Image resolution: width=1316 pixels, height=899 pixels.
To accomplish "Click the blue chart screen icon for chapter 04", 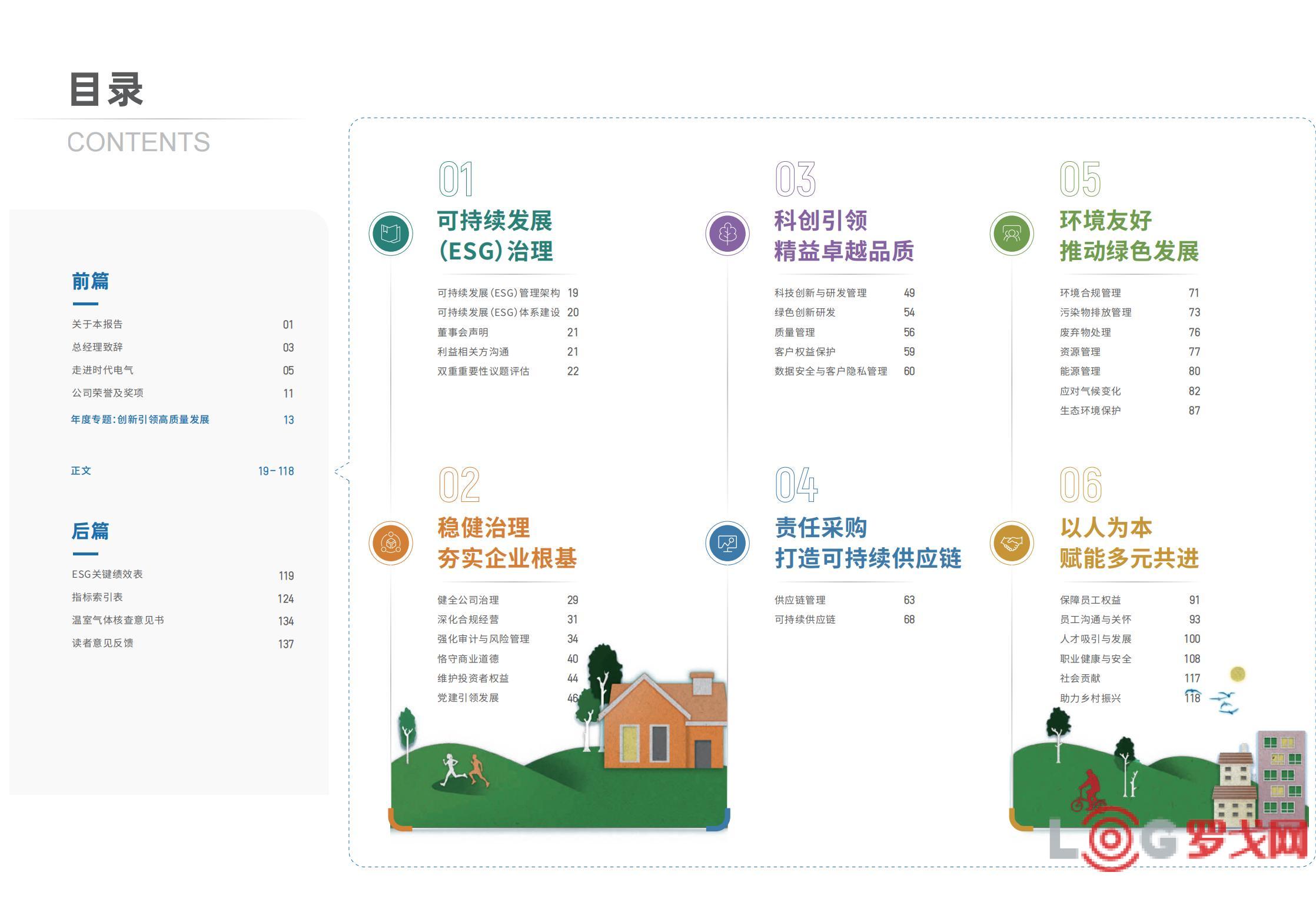I will (x=727, y=542).
